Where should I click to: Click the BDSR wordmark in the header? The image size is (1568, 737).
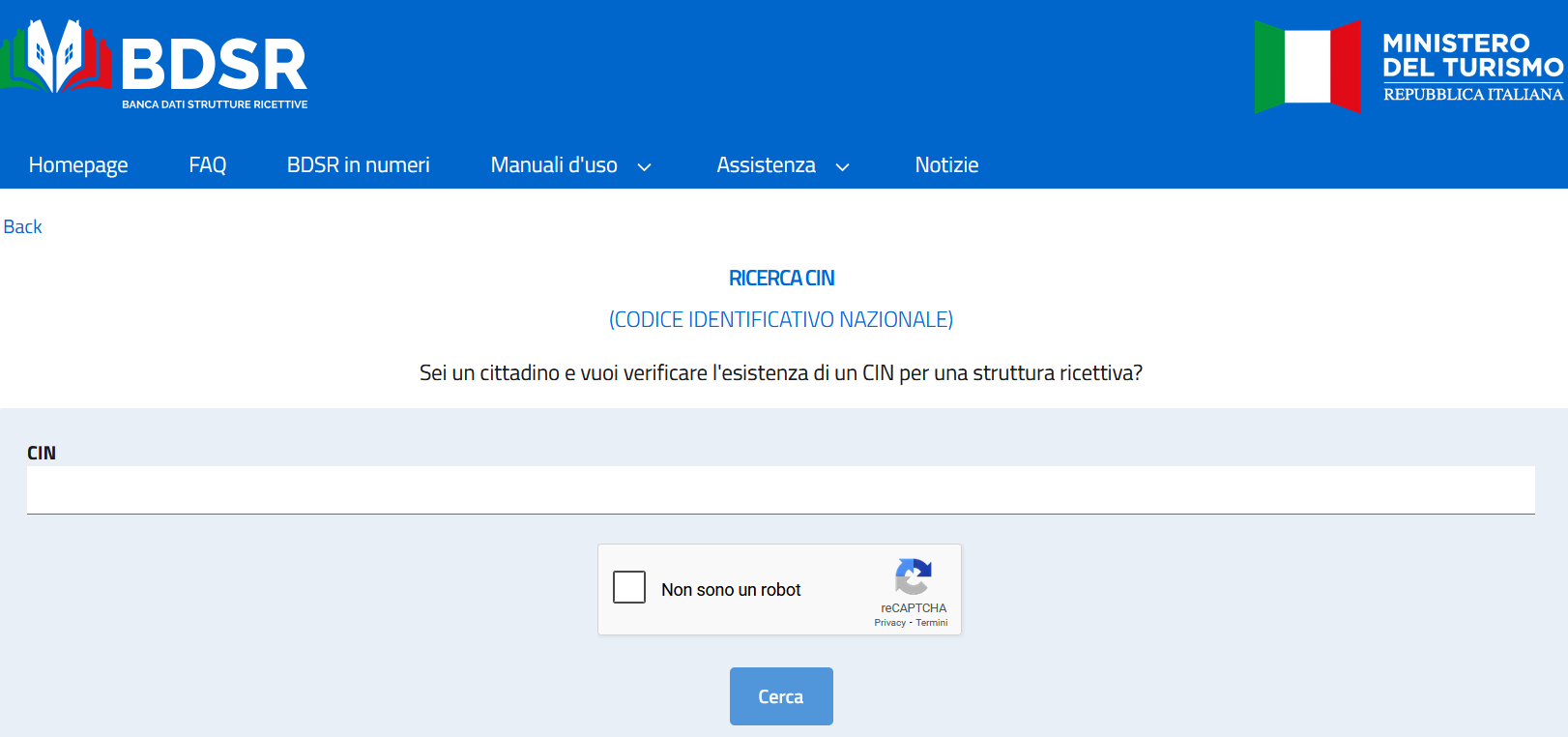click(x=214, y=66)
